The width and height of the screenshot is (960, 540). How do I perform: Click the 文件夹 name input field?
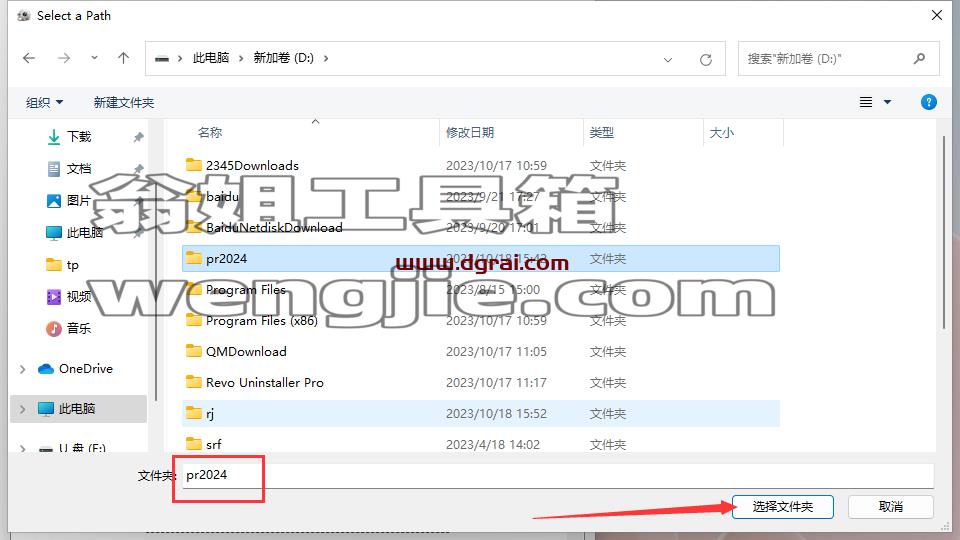(x=557, y=475)
